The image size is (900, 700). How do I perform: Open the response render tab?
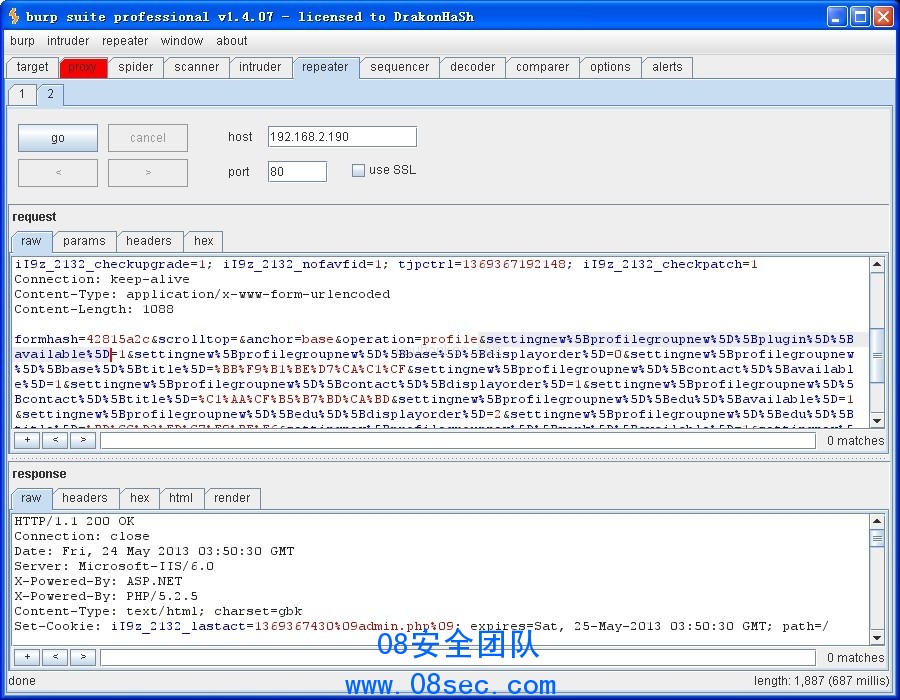[232, 498]
